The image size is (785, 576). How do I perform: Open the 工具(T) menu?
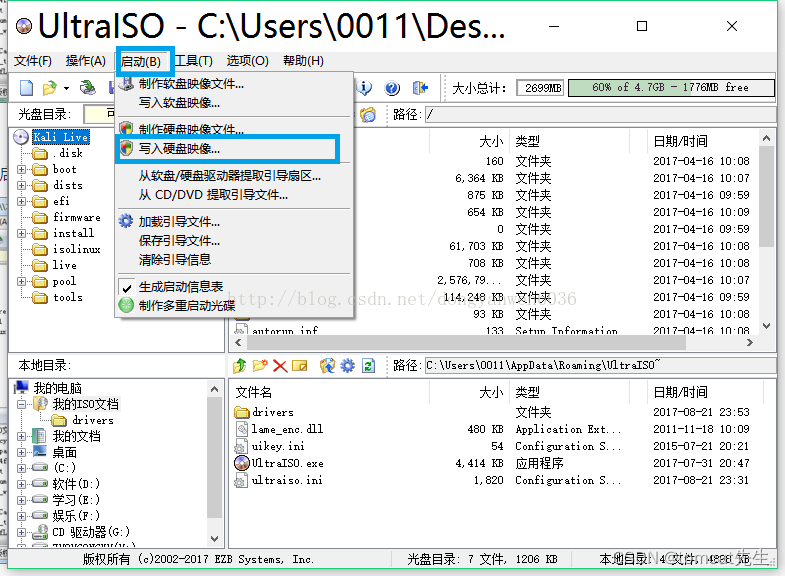pos(194,61)
